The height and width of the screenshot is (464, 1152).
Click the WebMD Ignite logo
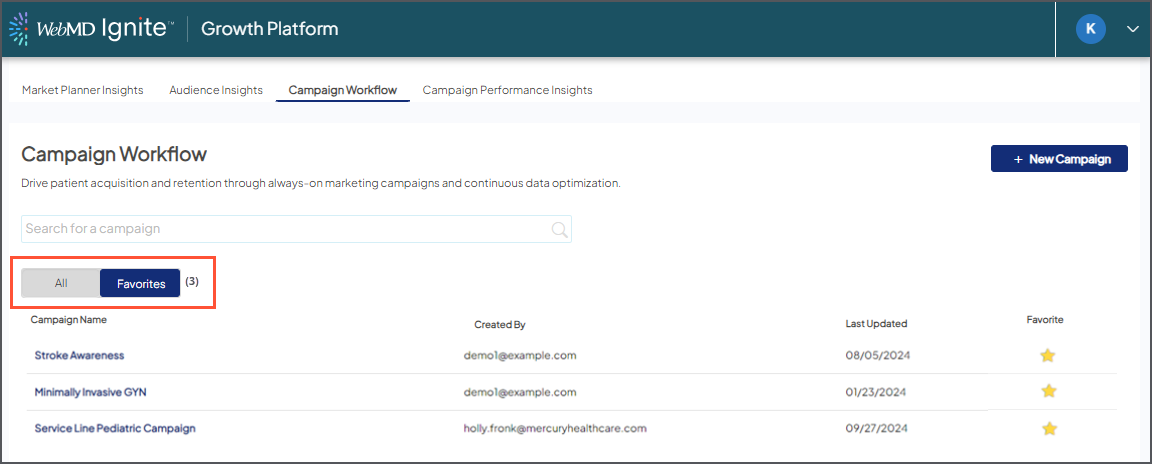click(88, 29)
